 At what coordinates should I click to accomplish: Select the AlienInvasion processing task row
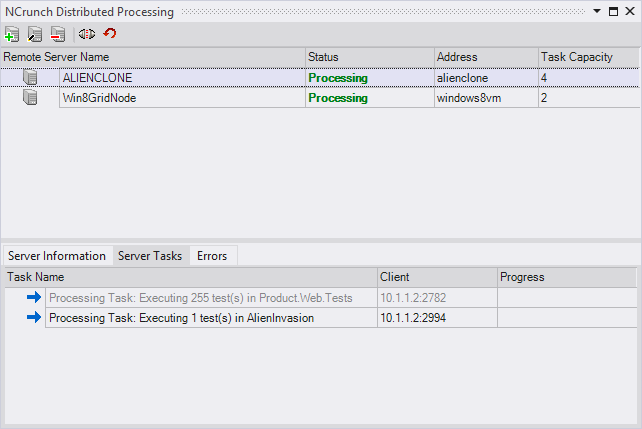[181, 317]
